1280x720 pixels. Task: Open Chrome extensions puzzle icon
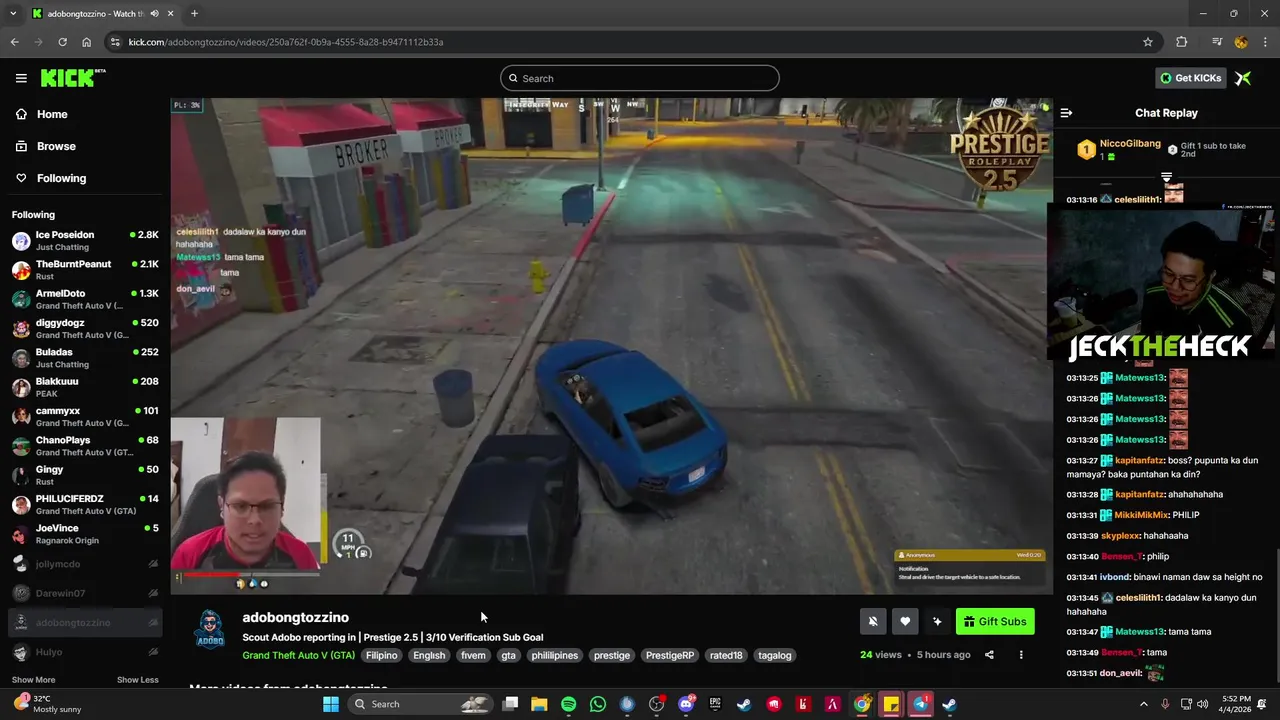click(x=1182, y=42)
